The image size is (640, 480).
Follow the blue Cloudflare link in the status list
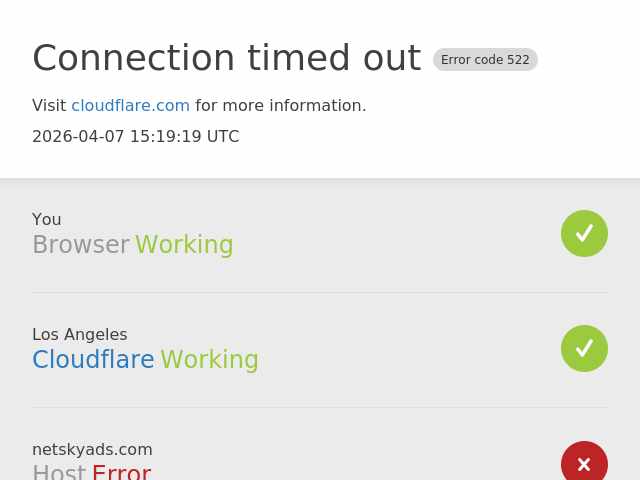pos(93,360)
